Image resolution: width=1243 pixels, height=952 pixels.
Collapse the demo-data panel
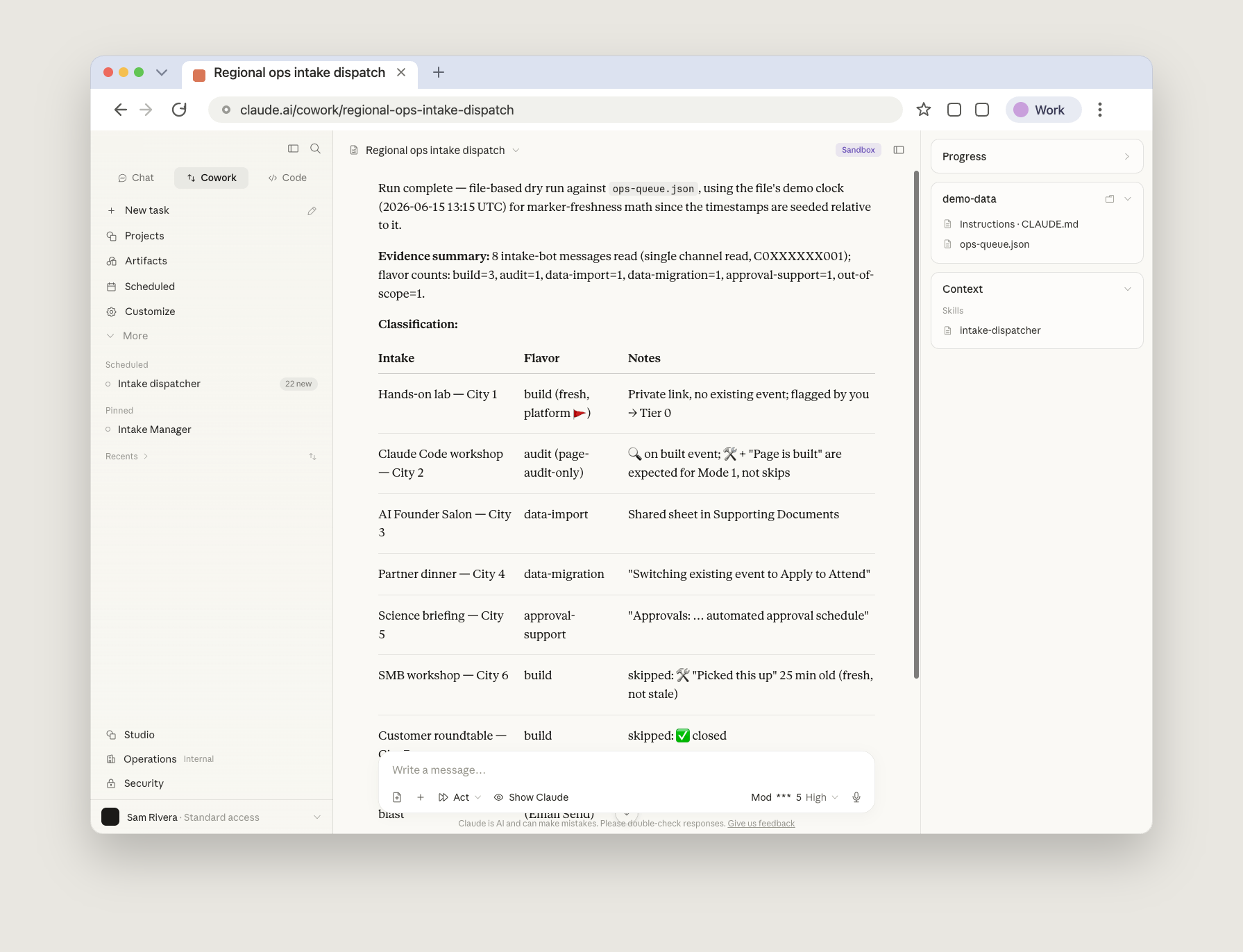click(x=1128, y=199)
